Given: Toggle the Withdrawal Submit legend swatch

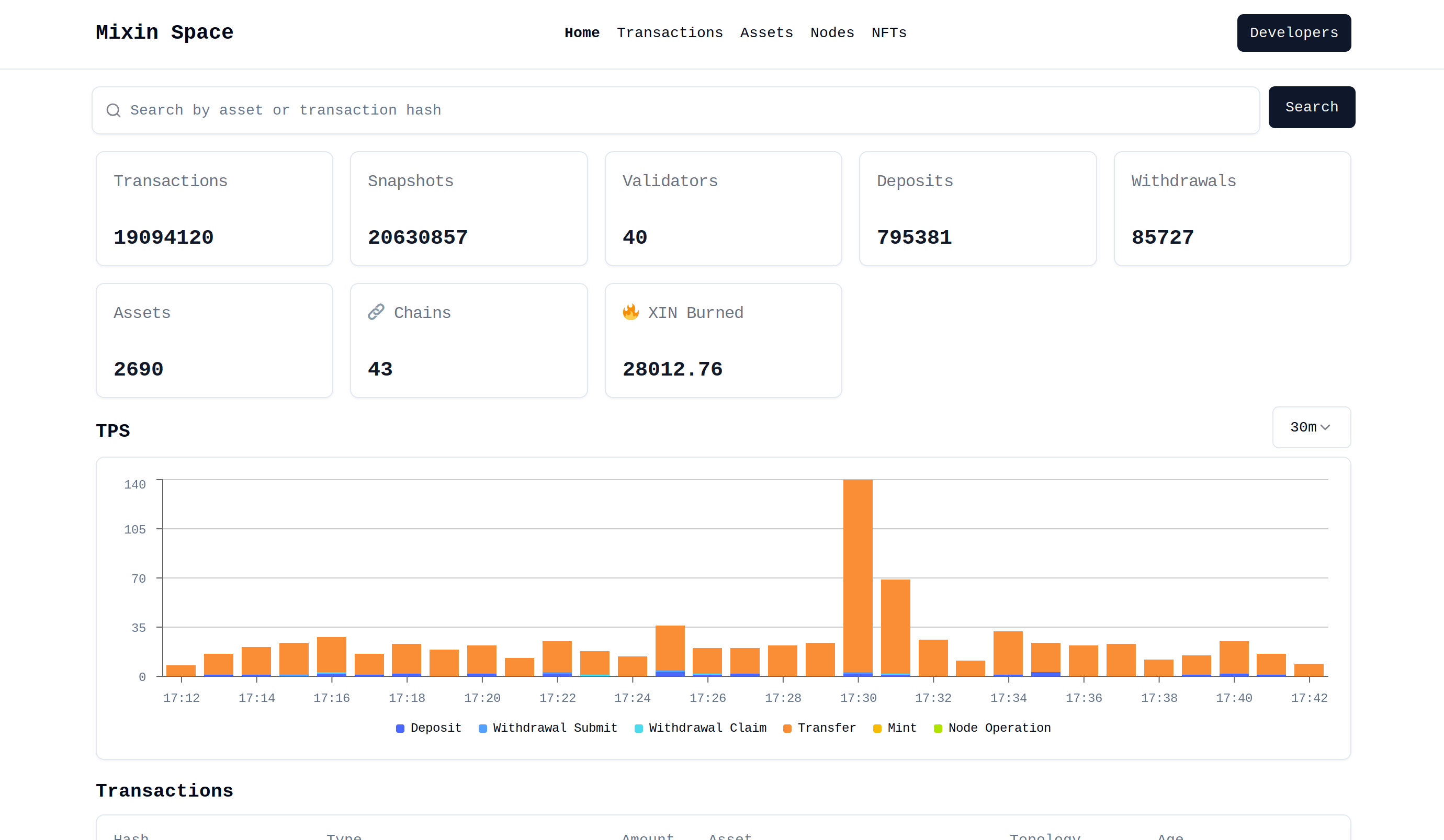Looking at the screenshot, I should click(482, 728).
